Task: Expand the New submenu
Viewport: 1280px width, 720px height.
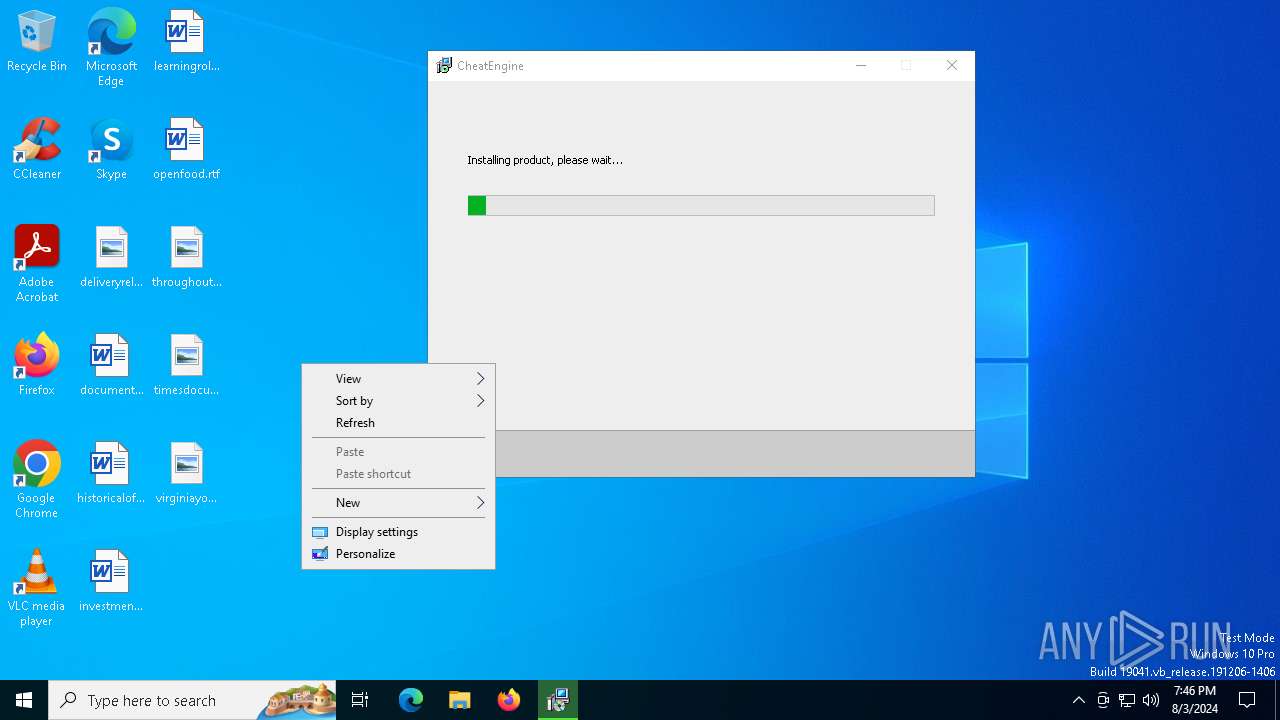Action: (398, 503)
